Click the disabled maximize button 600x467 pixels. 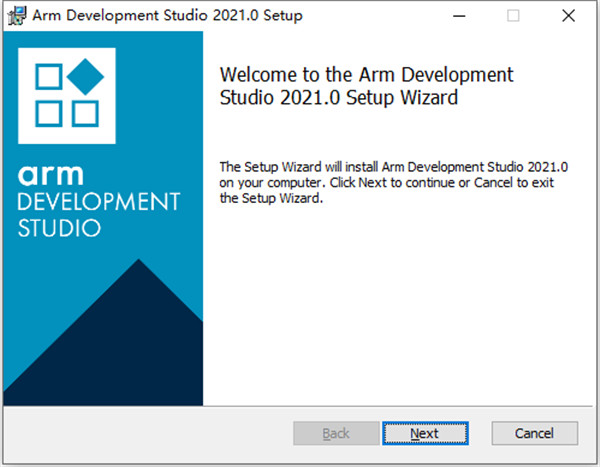(514, 15)
